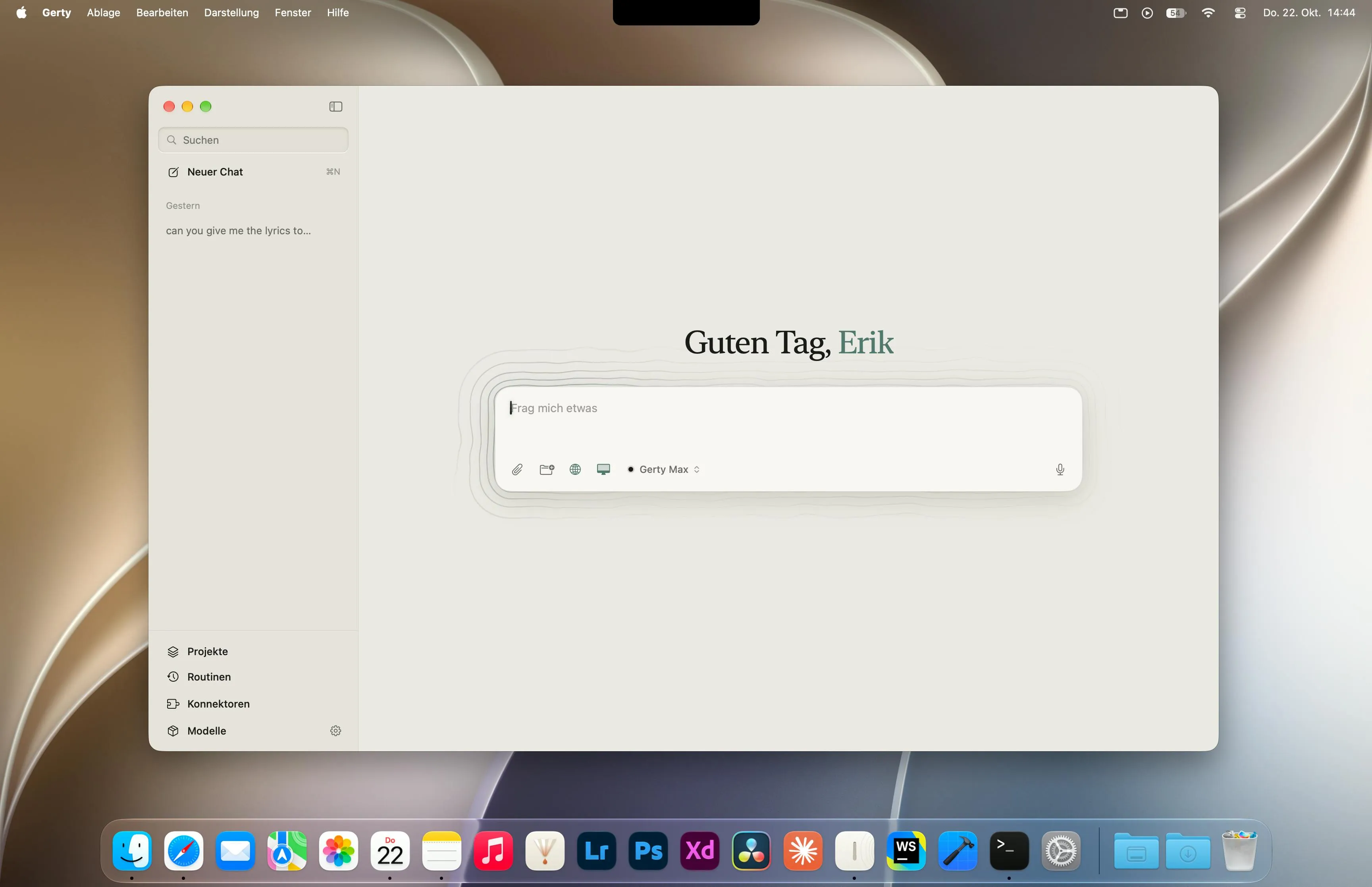Open the Apple menu
This screenshot has height=887, width=1372.
pyautogui.click(x=21, y=13)
